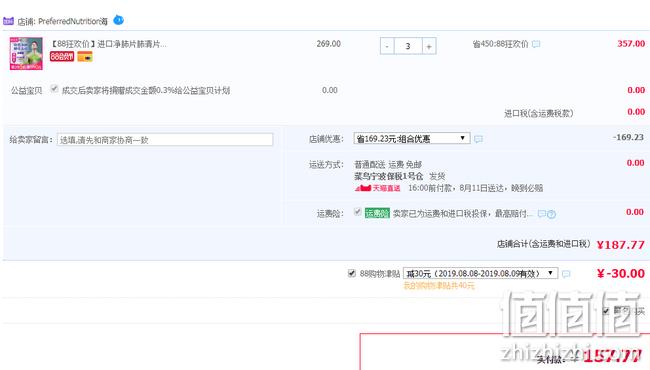Open the info bubble beside 省450:88狂欢价
This screenshot has width=650, height=370.
(x=536, y=44)
